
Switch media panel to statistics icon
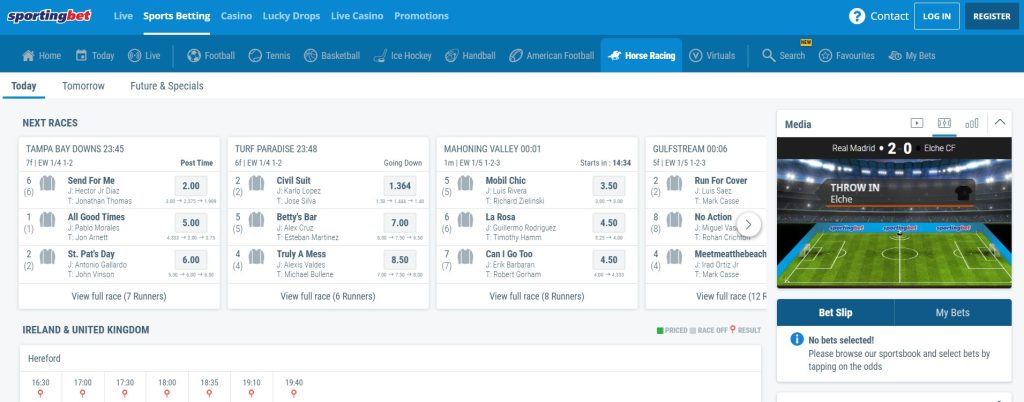point(972,123)
